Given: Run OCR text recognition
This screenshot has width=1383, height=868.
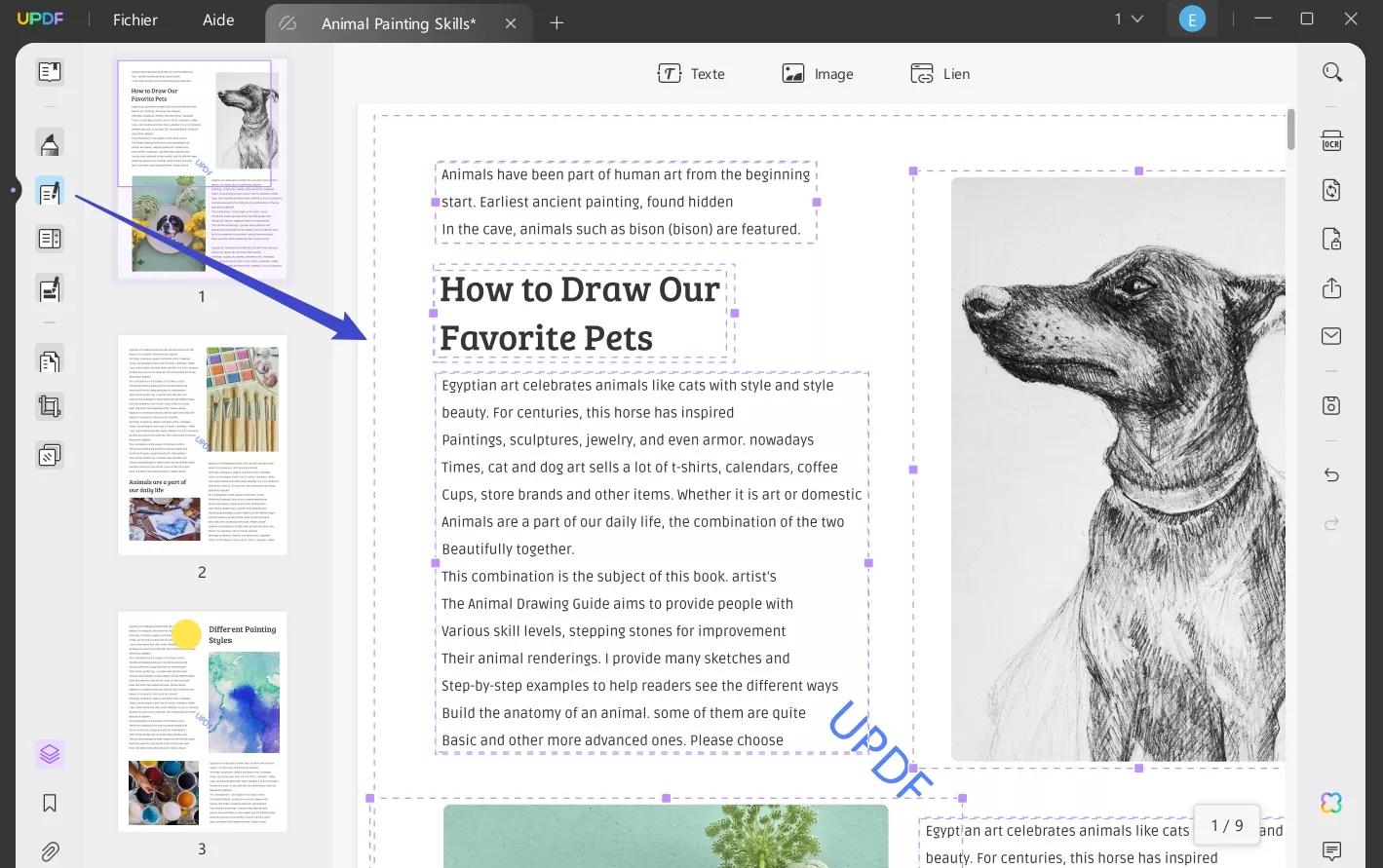Looking at the screenshot, I should point(1331,140).
